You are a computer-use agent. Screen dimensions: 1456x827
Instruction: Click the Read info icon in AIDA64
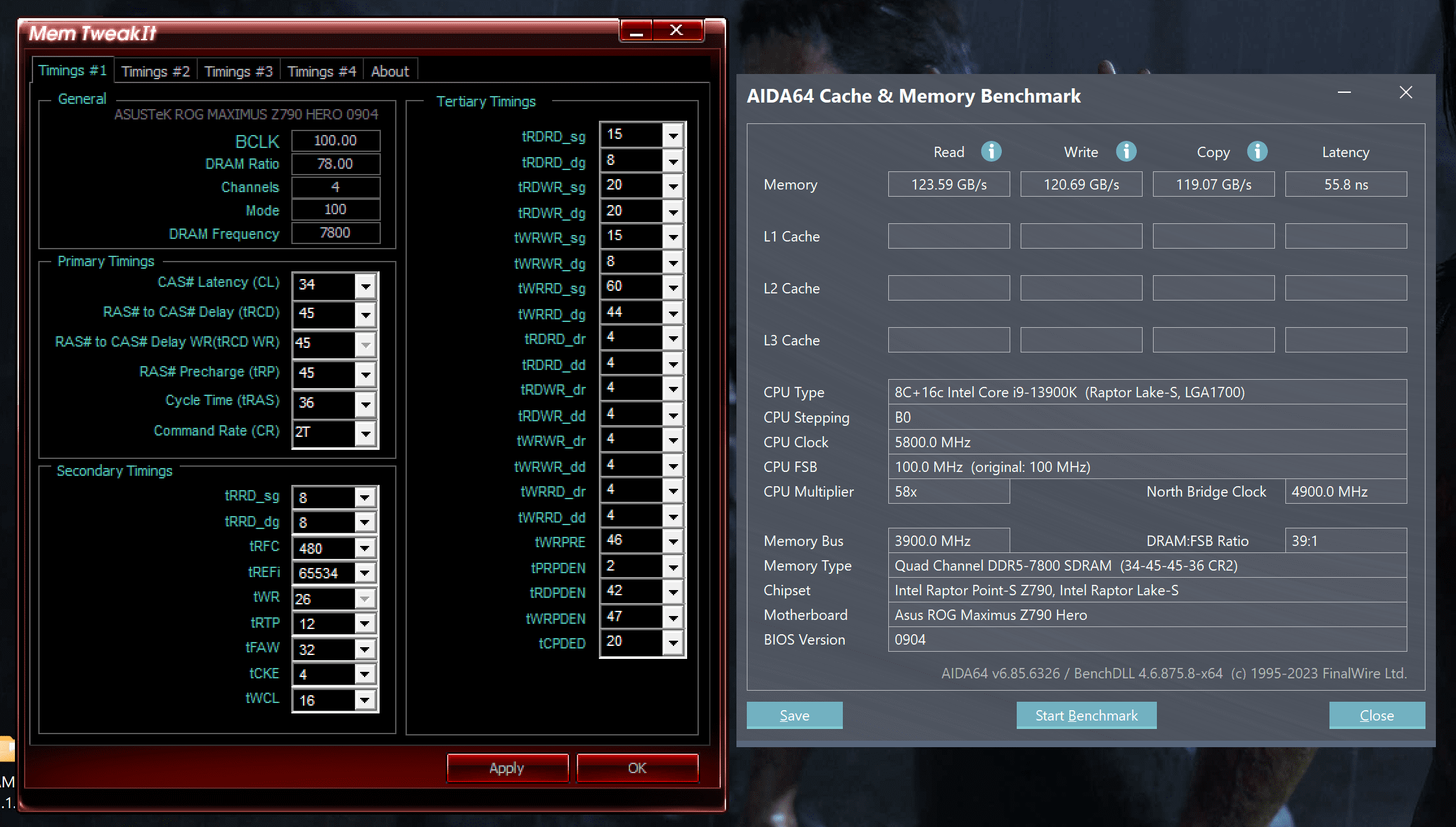click(991, 151)
